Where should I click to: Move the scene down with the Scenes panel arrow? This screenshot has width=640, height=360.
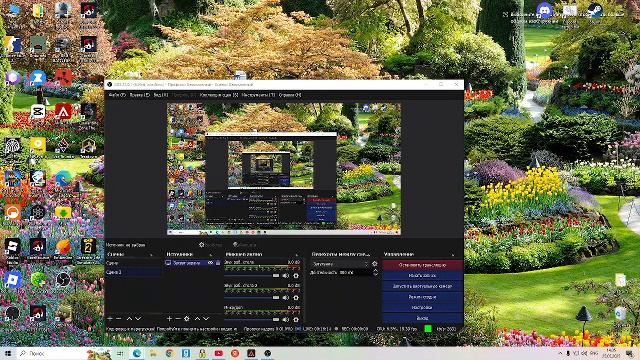[138, 319]
